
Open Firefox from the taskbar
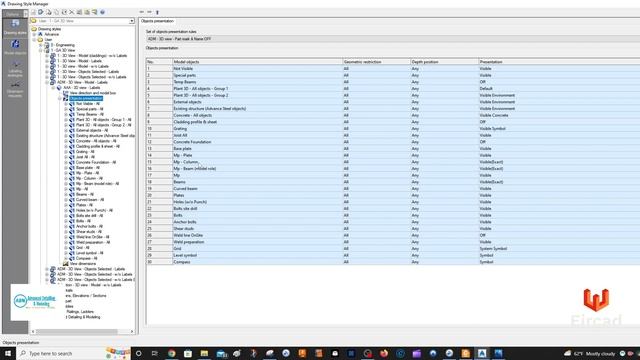[384, 353]
